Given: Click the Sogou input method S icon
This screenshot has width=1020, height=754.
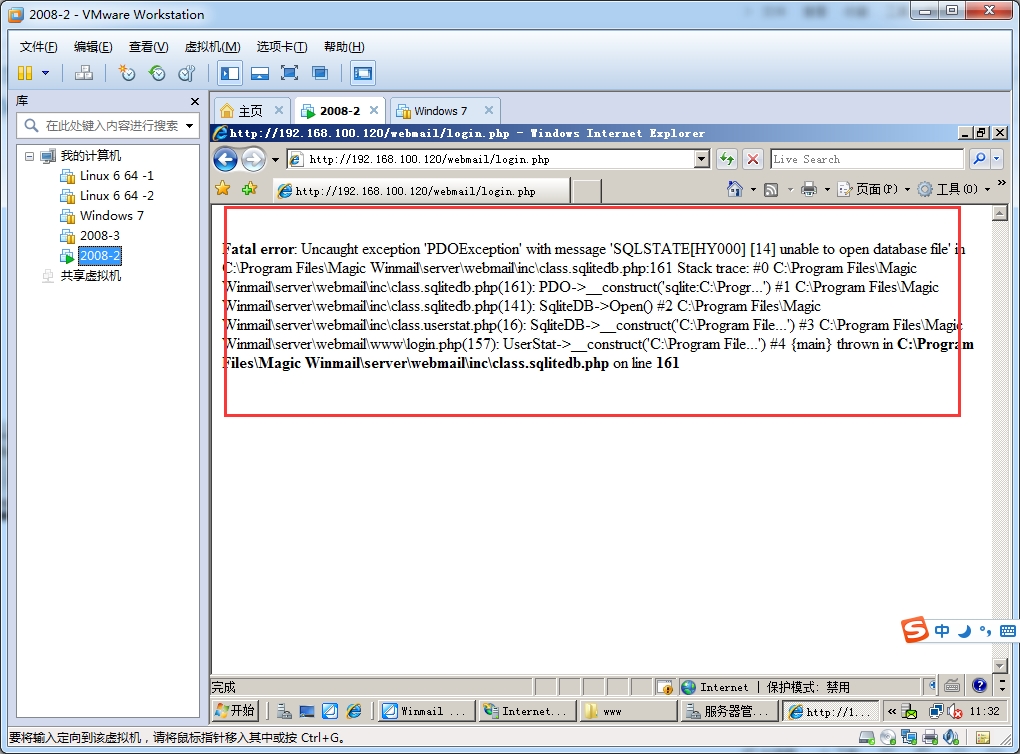Looking at the screenshot, I should pyautogui.click(x=915, y=630).
